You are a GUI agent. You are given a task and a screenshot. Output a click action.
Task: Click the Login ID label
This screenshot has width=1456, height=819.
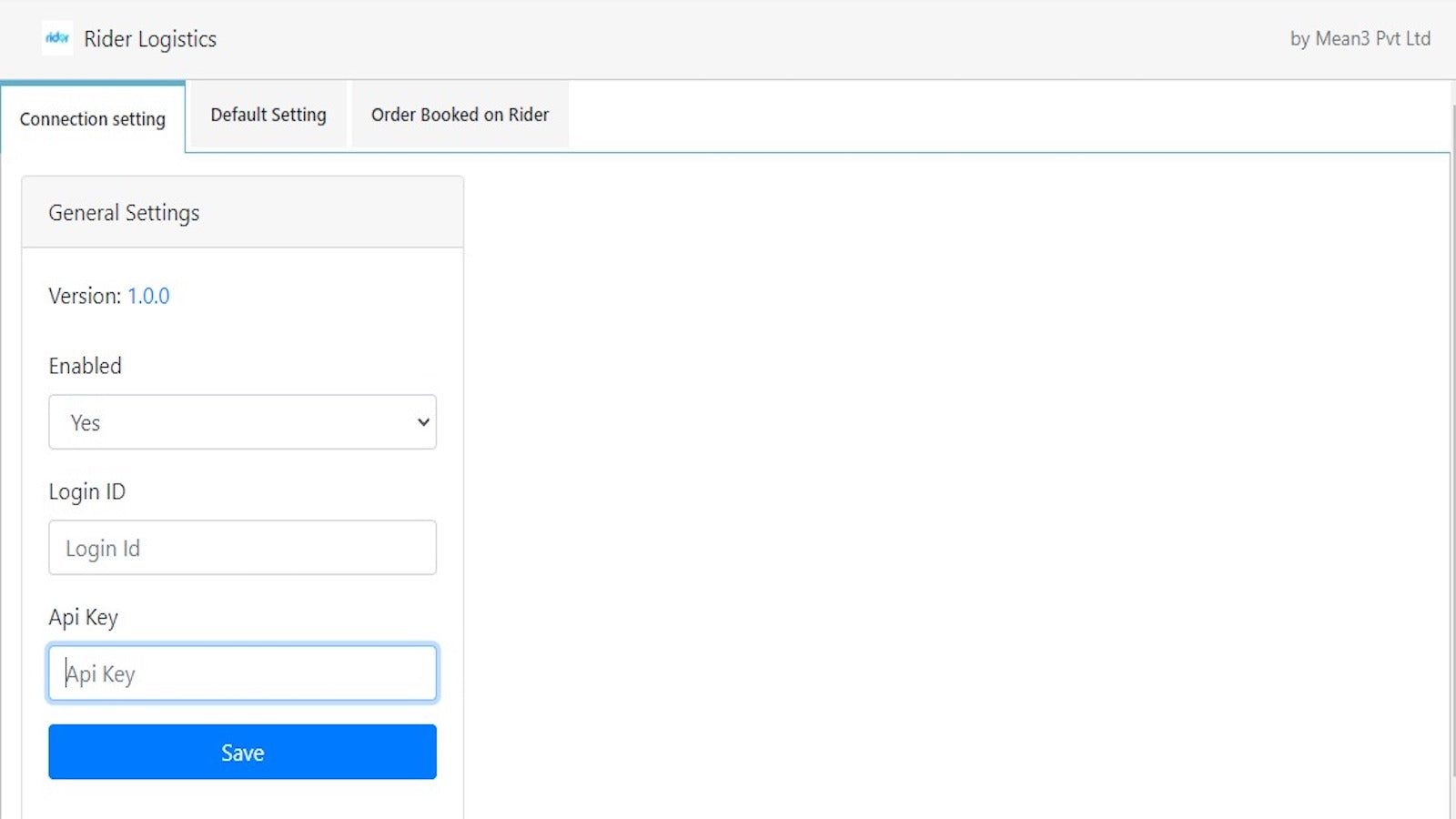[86, 491]
